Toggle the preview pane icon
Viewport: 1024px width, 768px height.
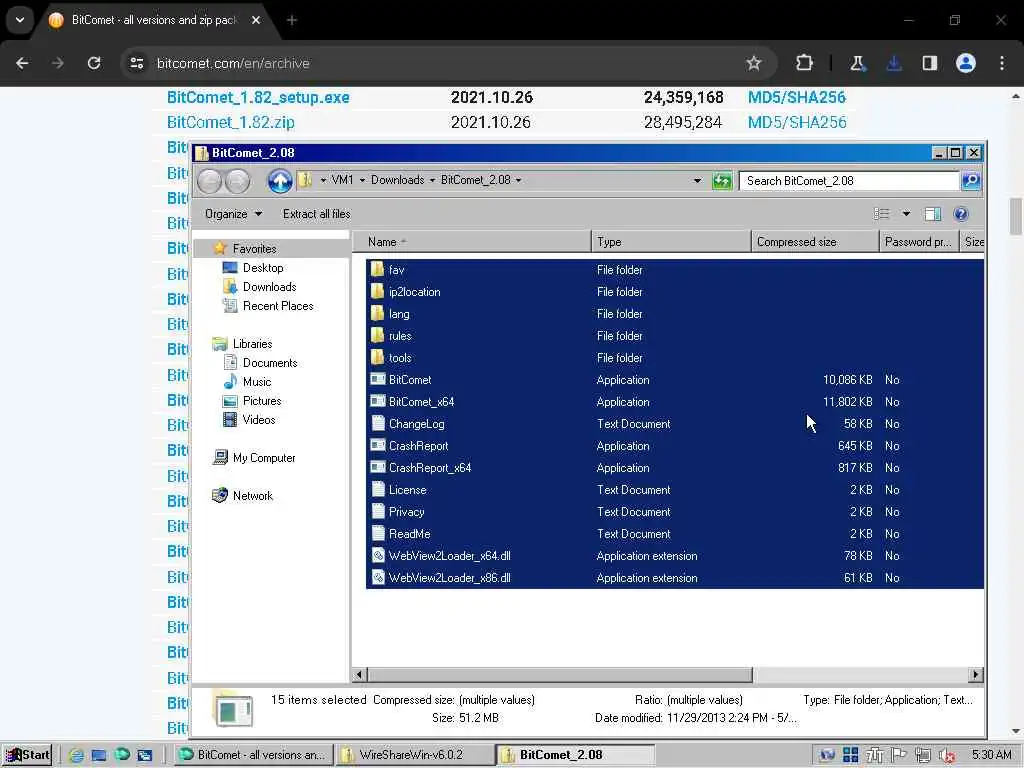(933, 214)
